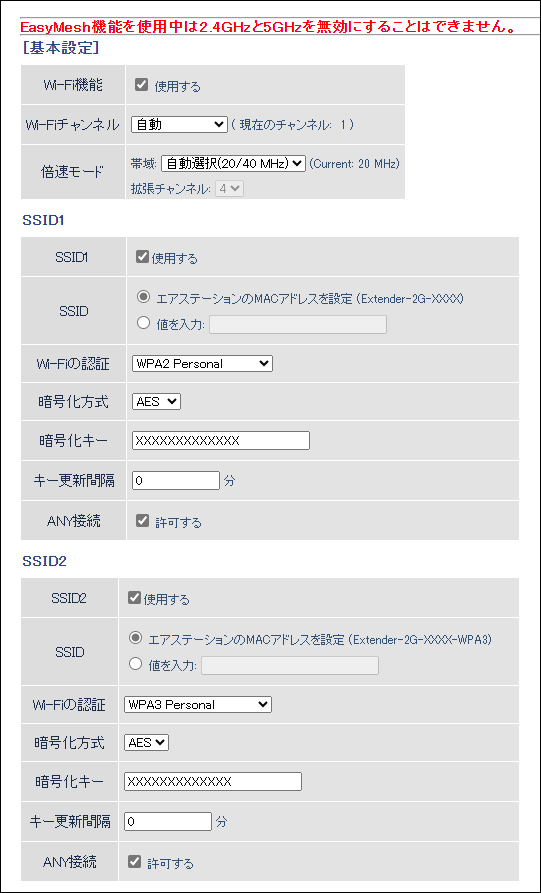Open the SSID1 WPA2 Personal authentication dropdown

coord(202,363)
